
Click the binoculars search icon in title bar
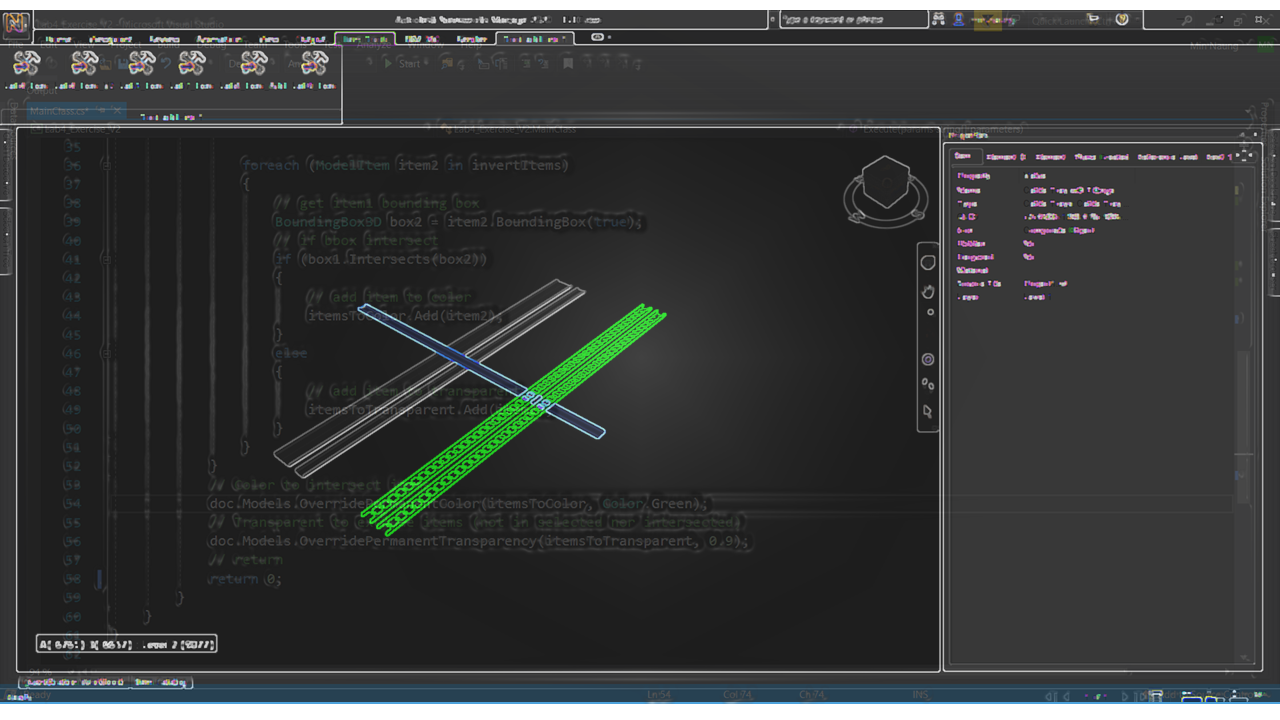coord(938,19)
